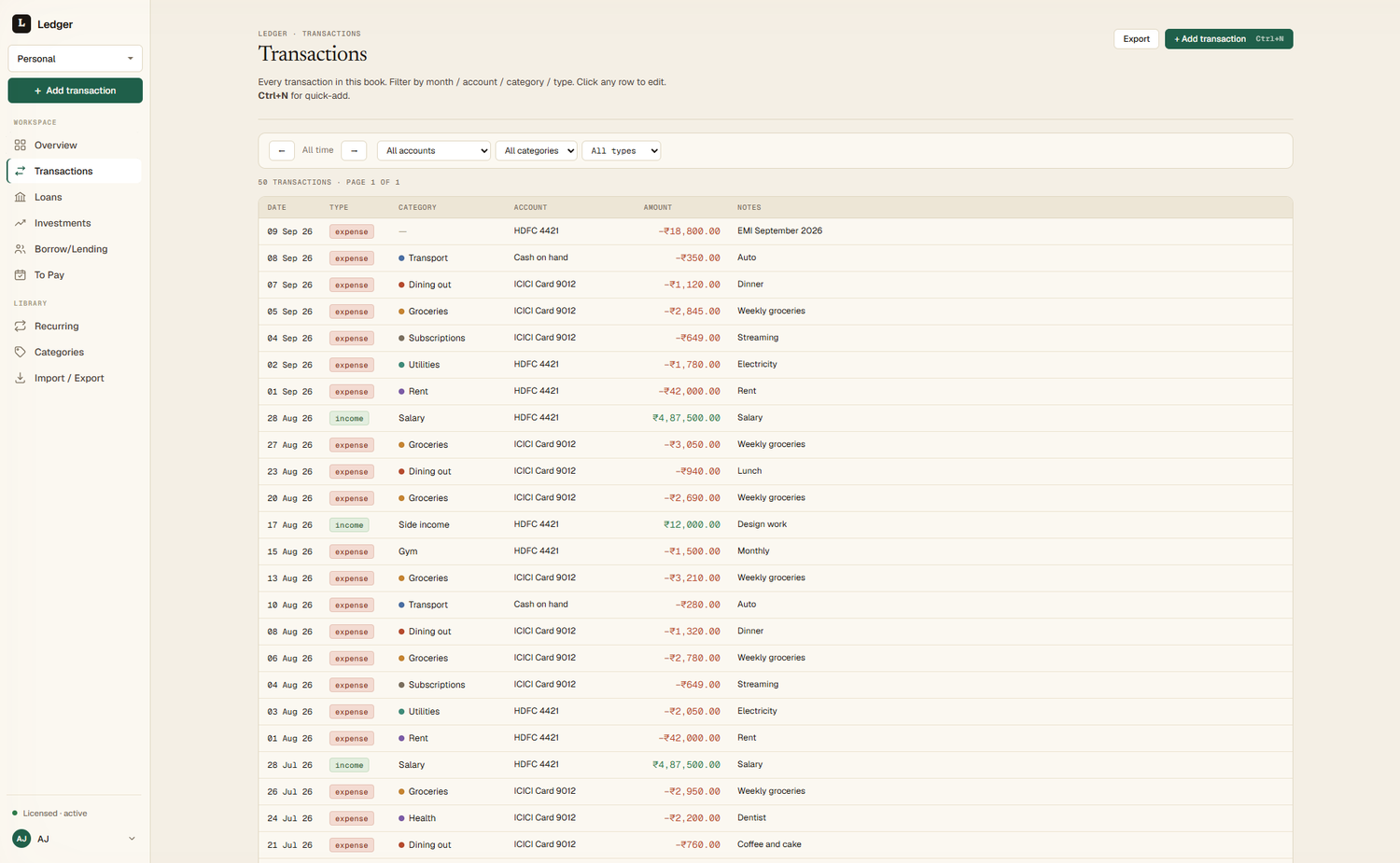Screen dimensions: 1400x863
Task: Click the -₹2,780.00 amount
Action: (692, 659)
